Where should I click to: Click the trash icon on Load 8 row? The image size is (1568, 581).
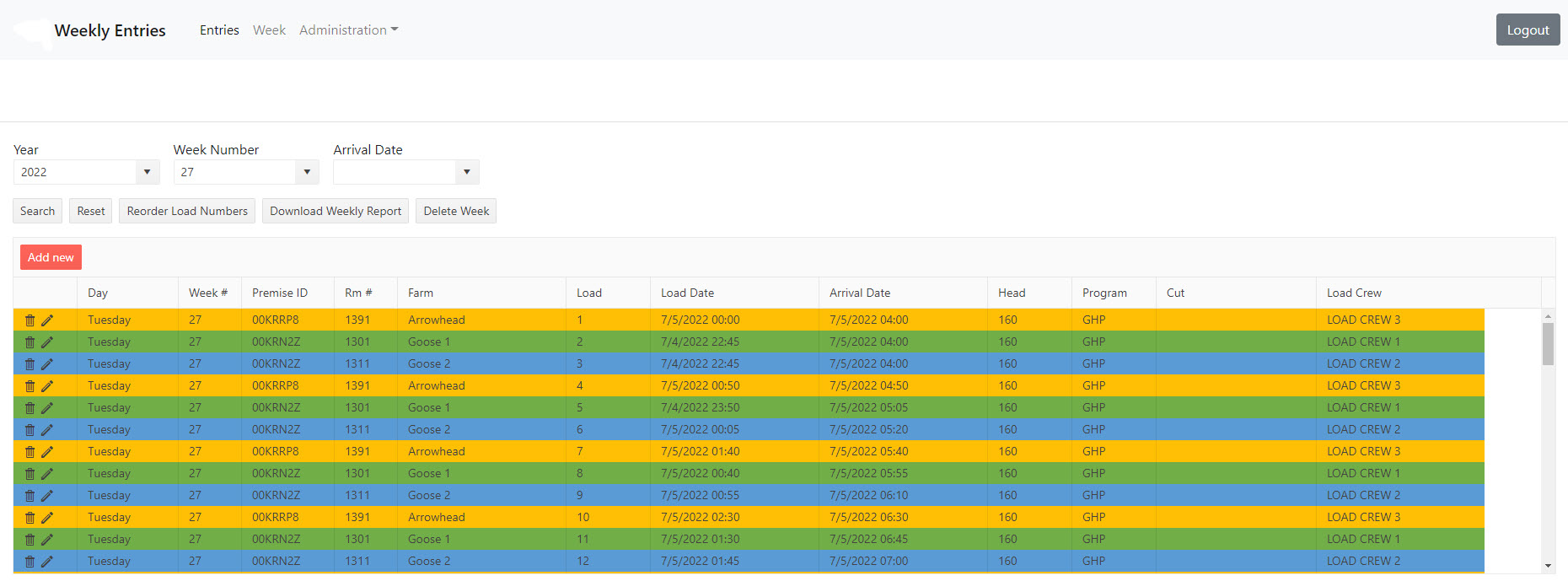point(30,474)
